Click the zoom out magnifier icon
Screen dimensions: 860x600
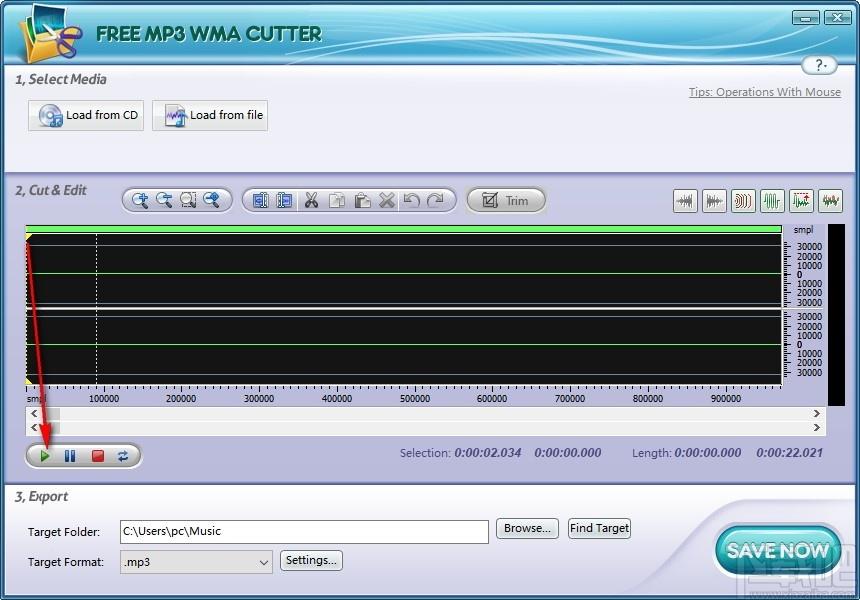click(164, 201)
